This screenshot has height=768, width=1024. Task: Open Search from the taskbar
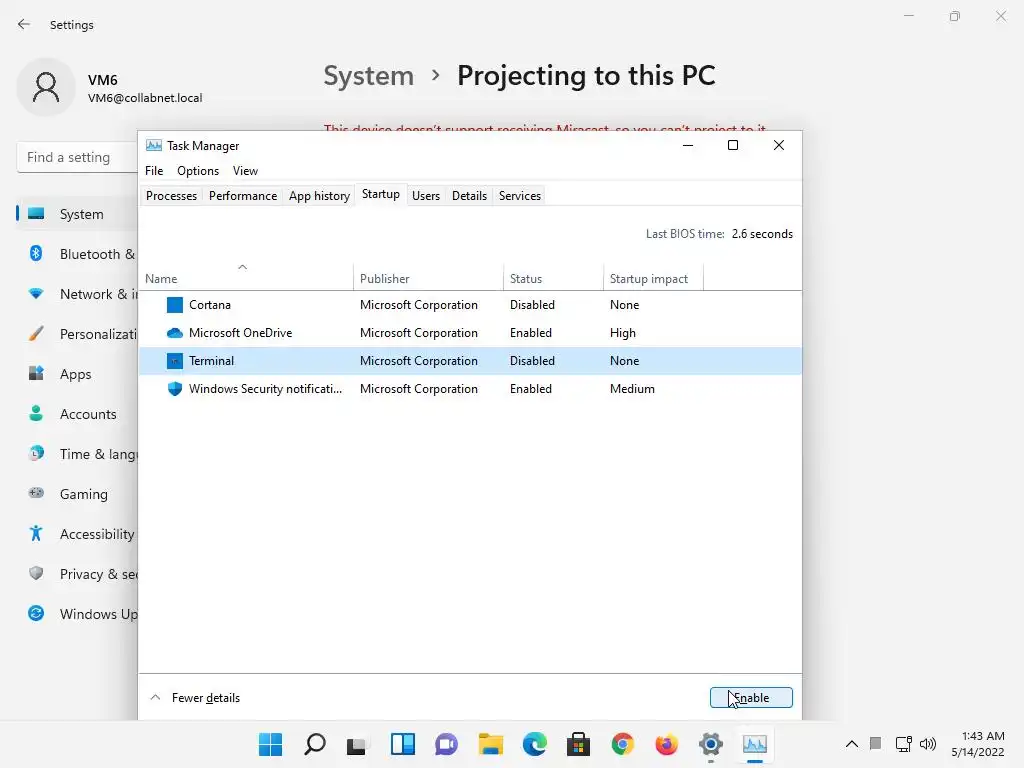click(x=315, y=744)
